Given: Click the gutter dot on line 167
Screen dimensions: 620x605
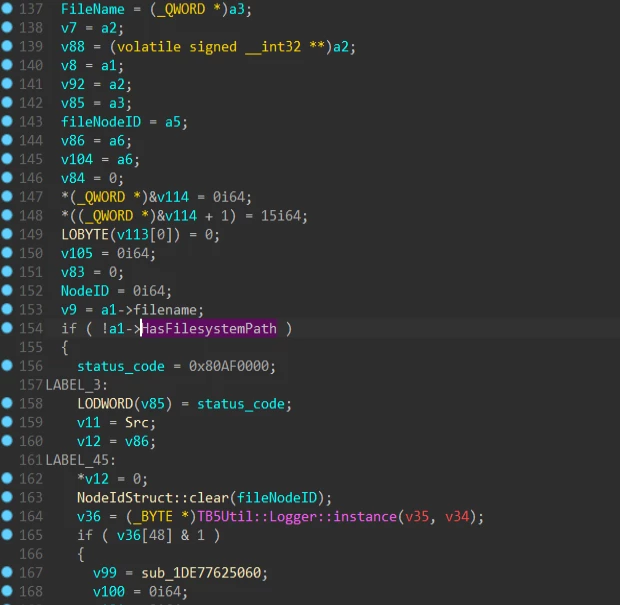Looking at the screenshot, I should pyautogui.click(x=8, y=573).
